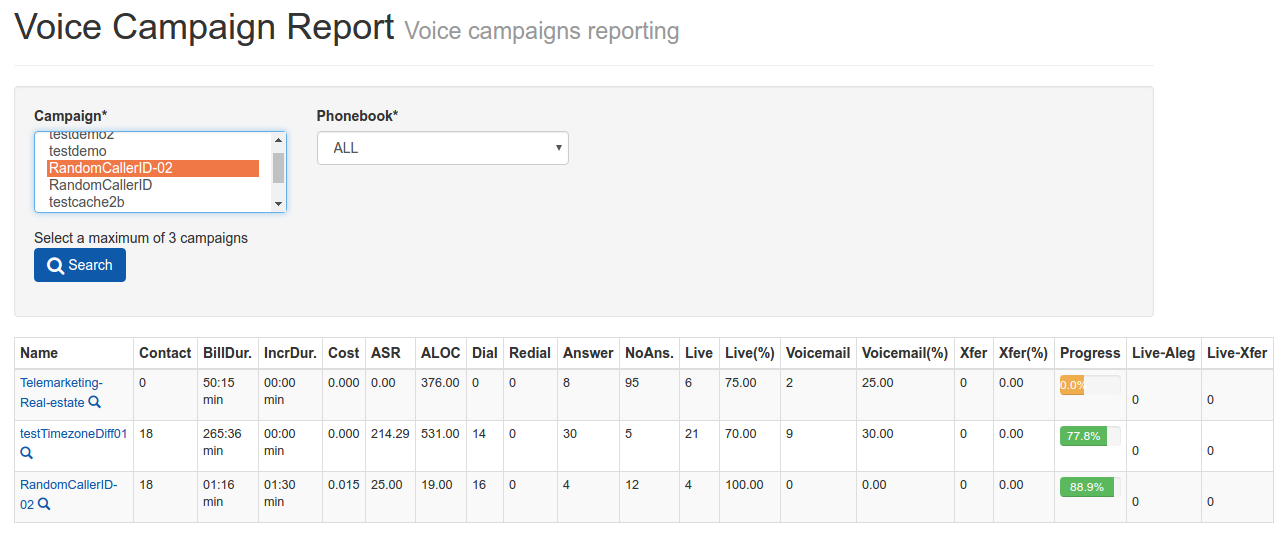Screen dimensions: 1286x536
Task: Click the campaign list scroll up arrow
Action: pos(278,140)
